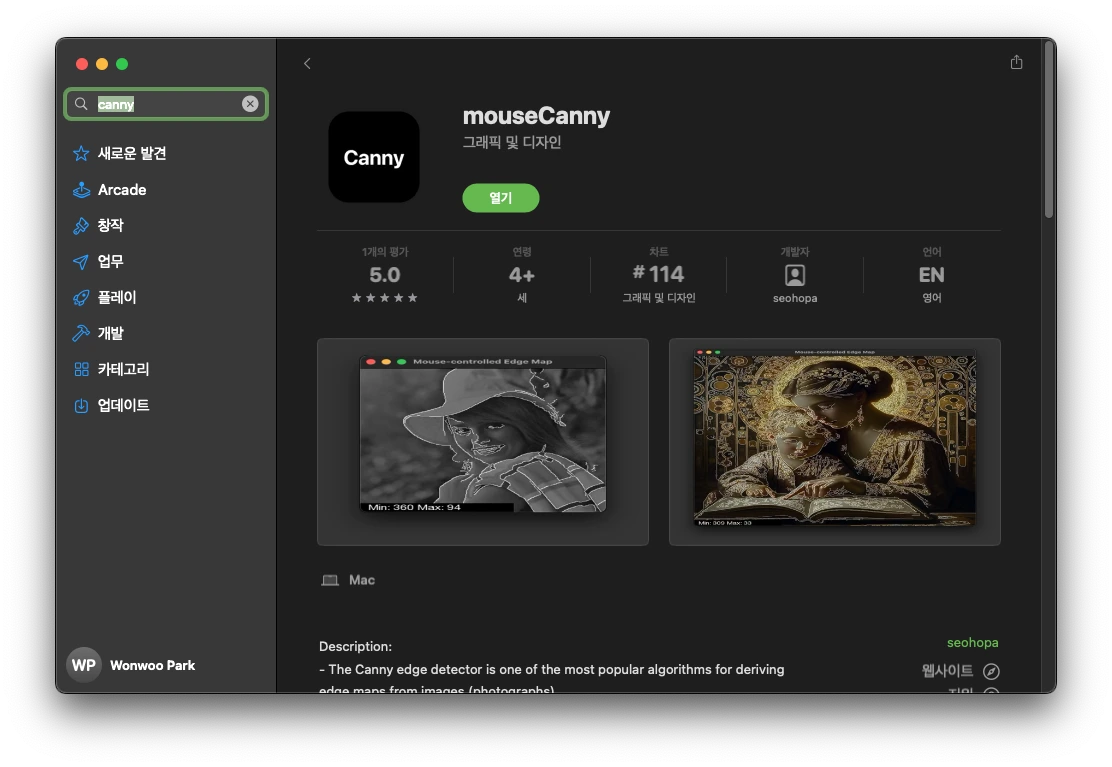Click the WP account avatar
This screenshot has width=1112, height=767.
click(x=84, y=665)
